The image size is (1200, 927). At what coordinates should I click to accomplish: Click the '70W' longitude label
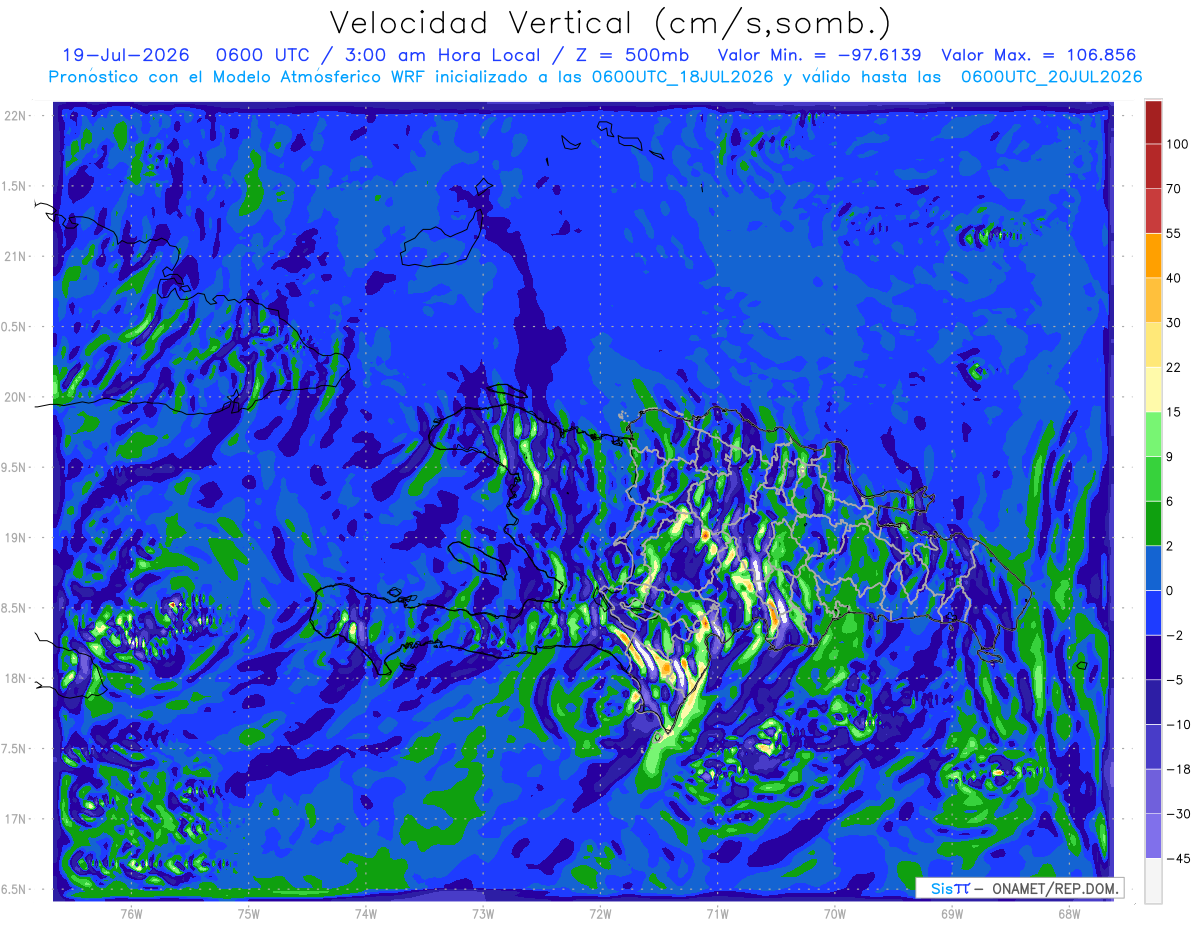point(834,914)
